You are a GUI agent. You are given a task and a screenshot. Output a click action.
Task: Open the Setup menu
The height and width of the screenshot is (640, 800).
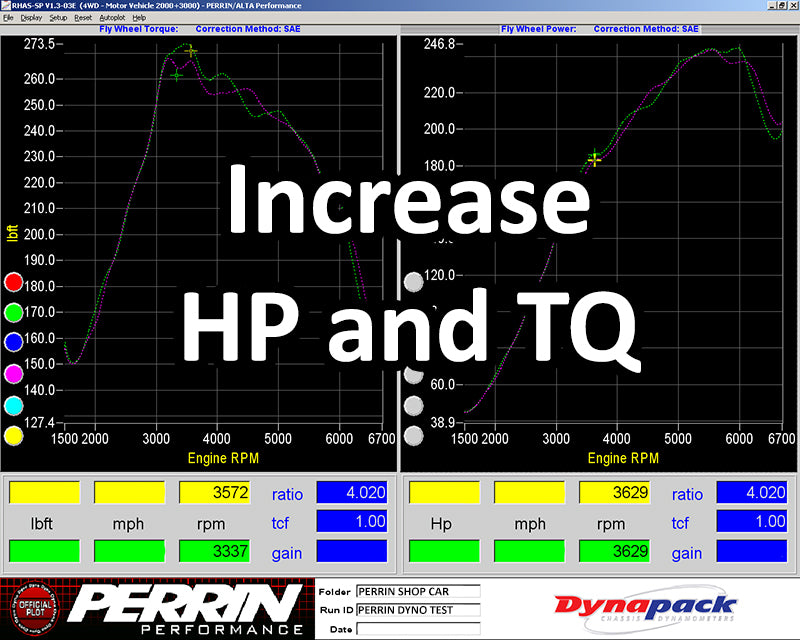tap(58, 18)
